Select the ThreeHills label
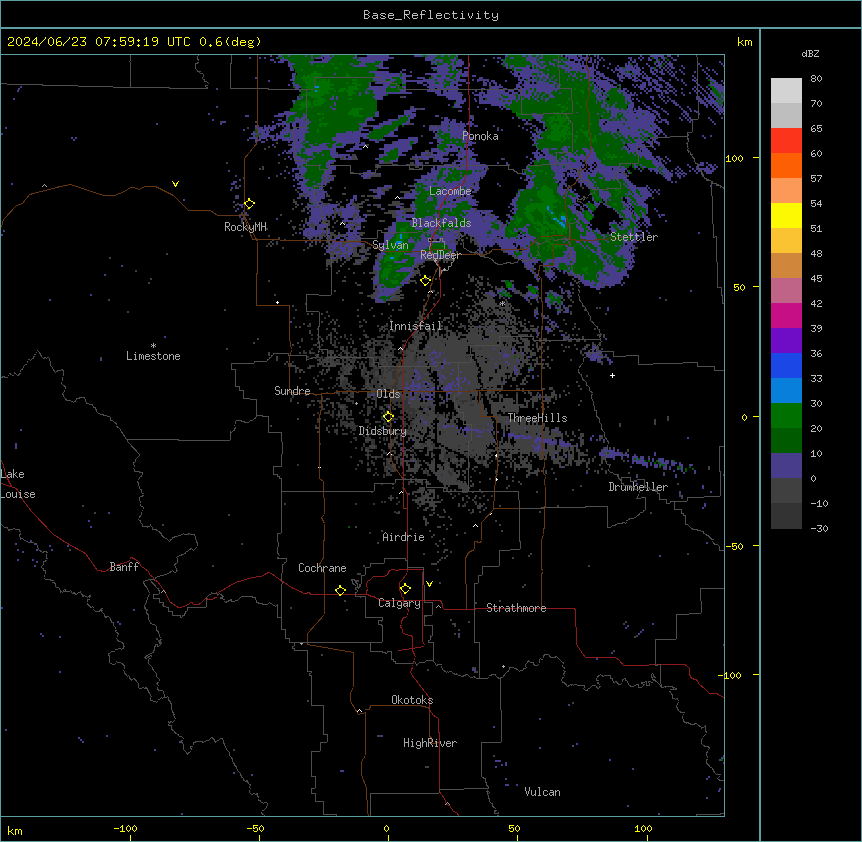 click(537, 418)
